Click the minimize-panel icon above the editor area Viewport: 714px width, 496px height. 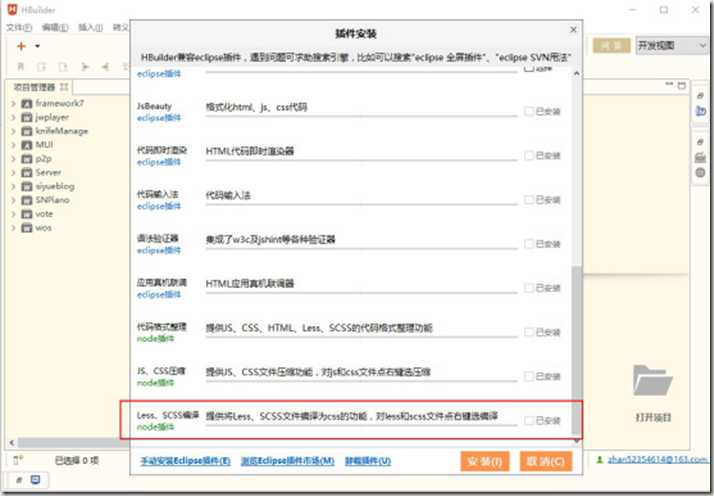[x=669, y=84]
